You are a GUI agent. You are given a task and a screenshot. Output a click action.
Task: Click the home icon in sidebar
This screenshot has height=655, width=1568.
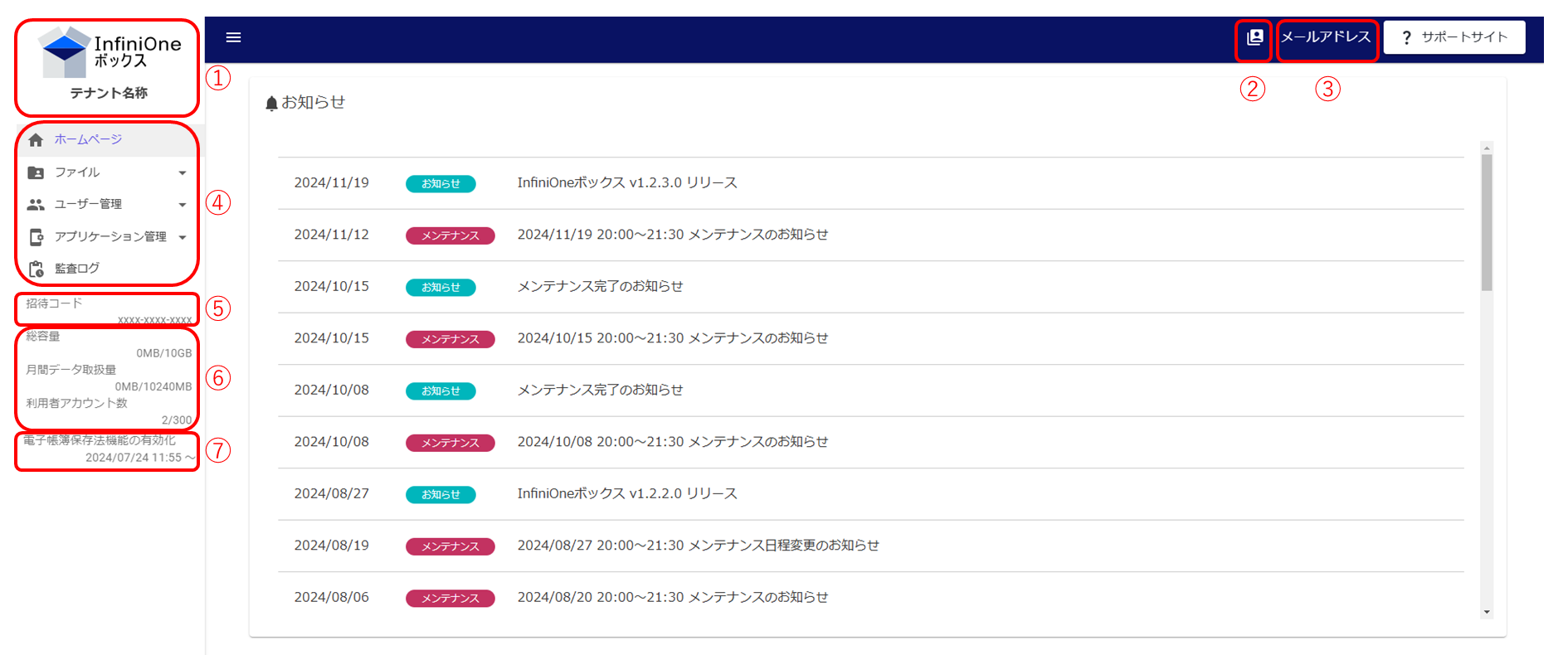pos(36,140)
